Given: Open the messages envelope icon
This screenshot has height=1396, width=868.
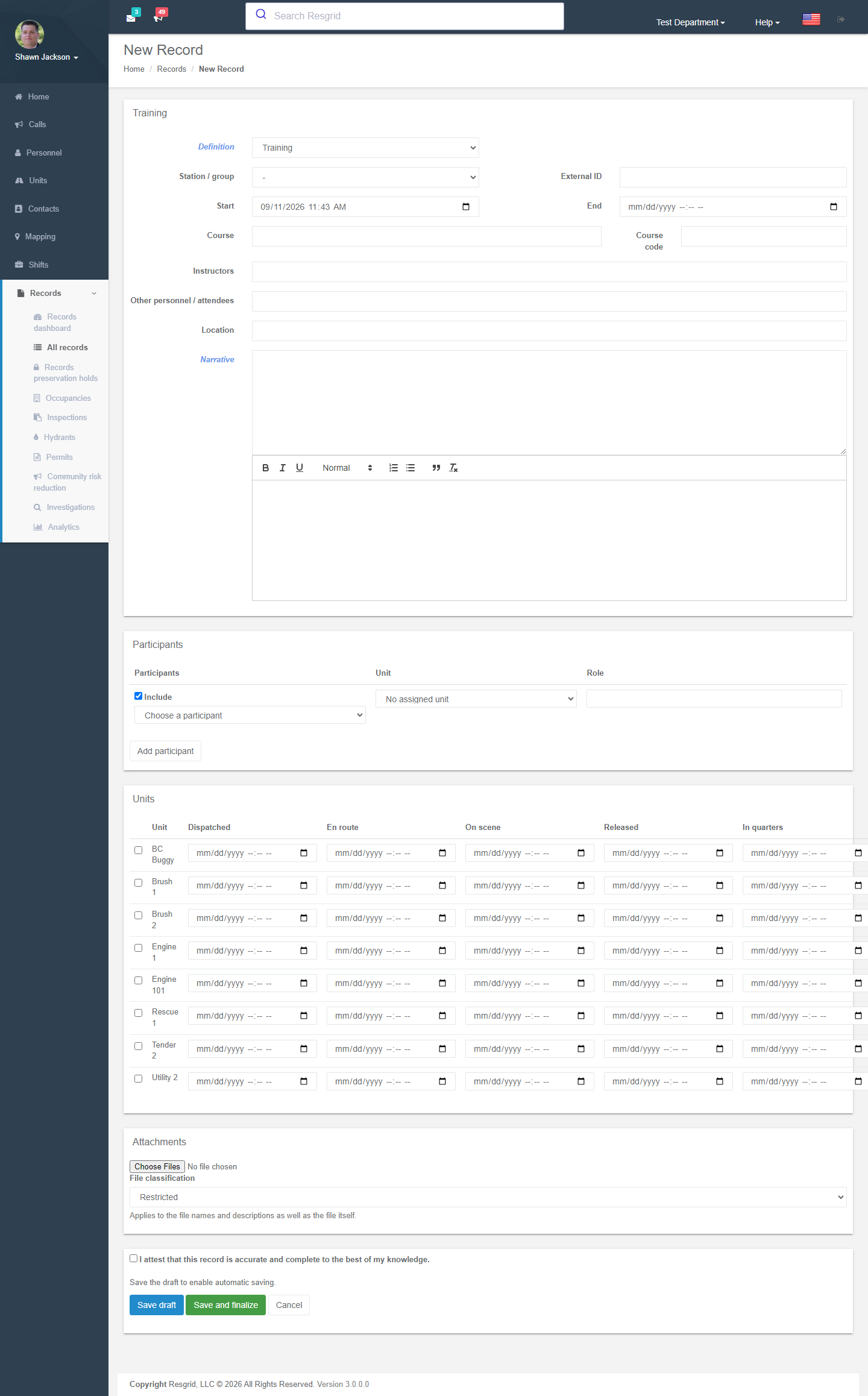Looking at the screenshot, I should (131, 17).
